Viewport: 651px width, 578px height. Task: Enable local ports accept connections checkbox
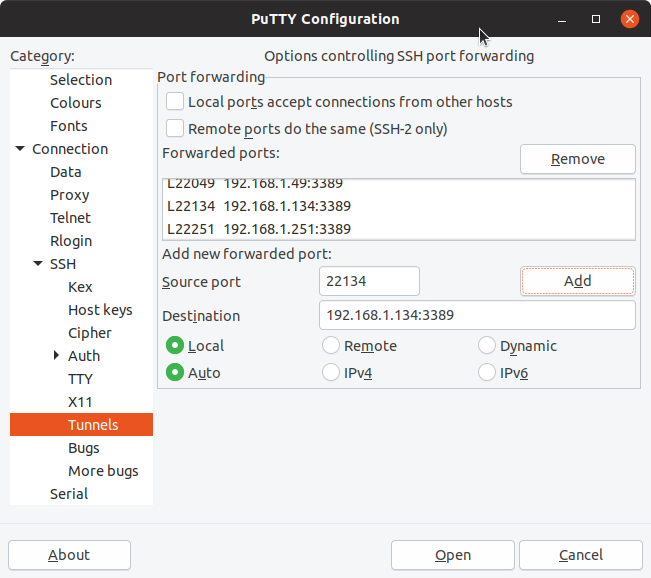click(175, 101)
